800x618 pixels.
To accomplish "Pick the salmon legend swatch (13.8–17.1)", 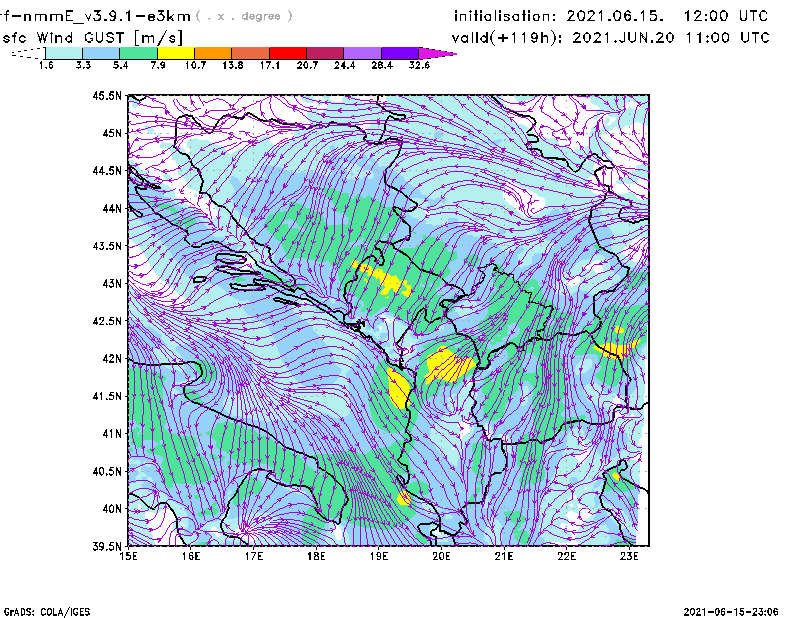I will [251, 53].
